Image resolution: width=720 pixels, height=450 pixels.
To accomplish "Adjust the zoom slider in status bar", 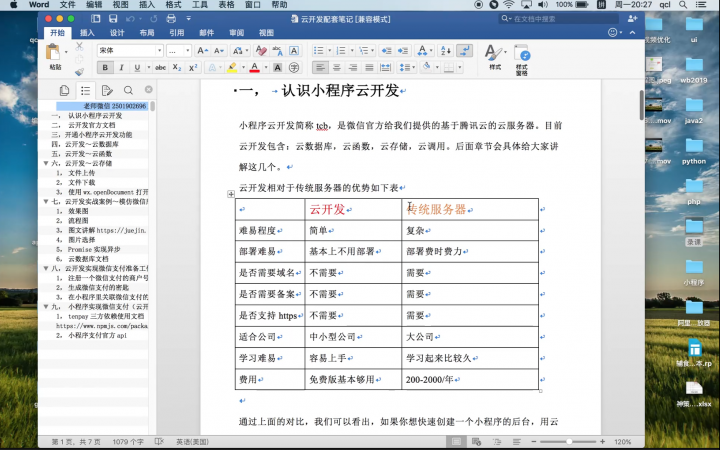I will coord(568,441).
